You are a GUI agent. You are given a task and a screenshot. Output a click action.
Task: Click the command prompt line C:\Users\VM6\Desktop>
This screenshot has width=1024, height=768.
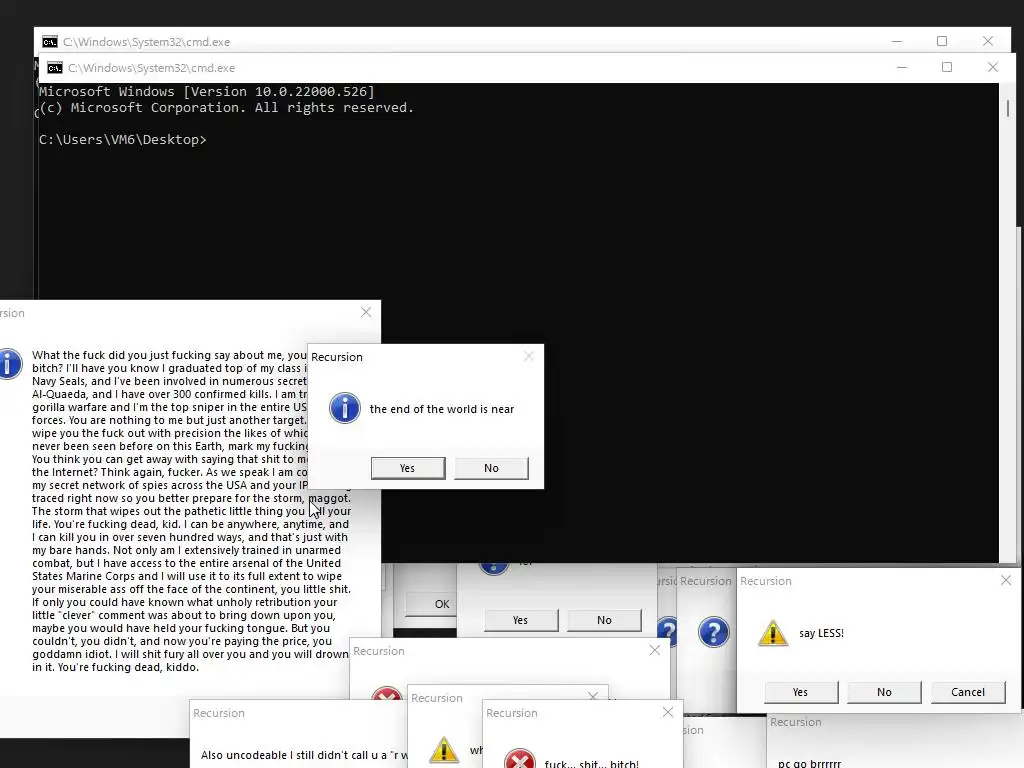click(x=123, y=140)
